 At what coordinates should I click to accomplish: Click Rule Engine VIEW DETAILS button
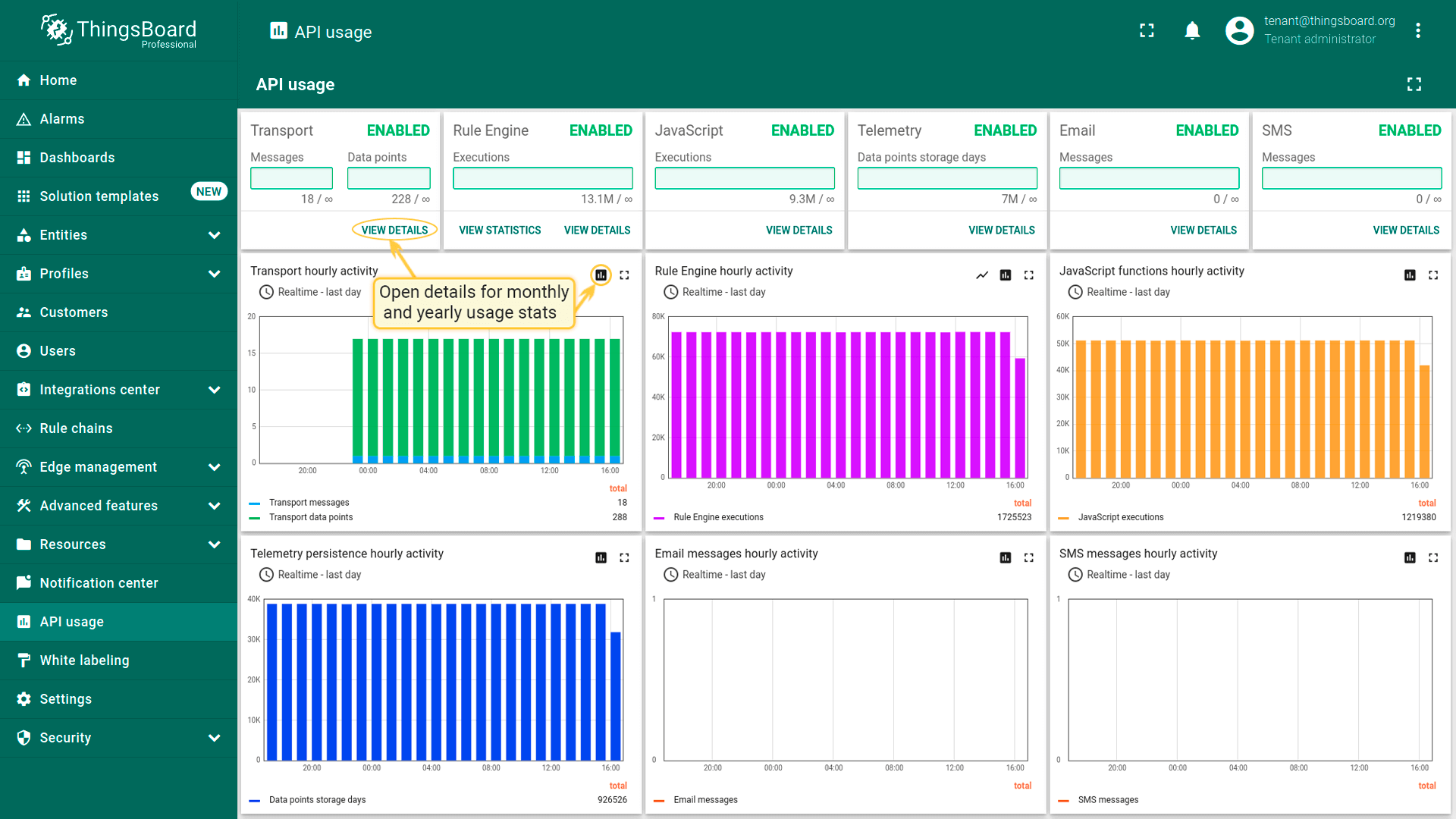click(597, 230)
